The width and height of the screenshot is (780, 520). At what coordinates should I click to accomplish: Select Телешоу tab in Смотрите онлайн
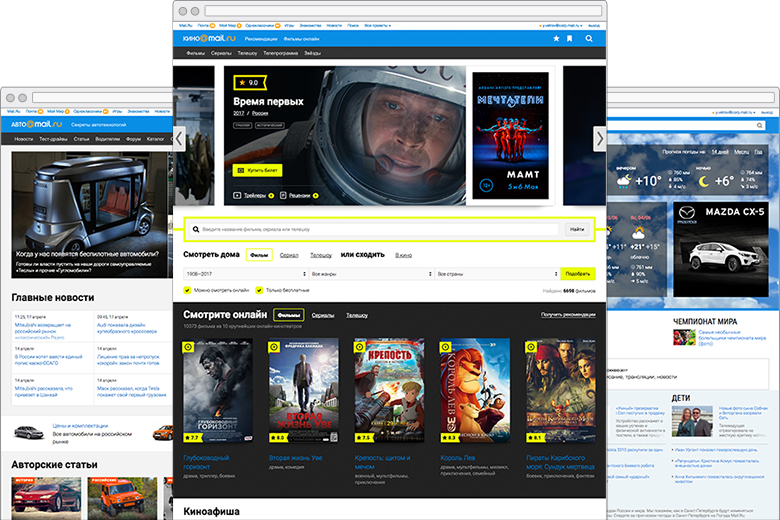coord(357,315)
